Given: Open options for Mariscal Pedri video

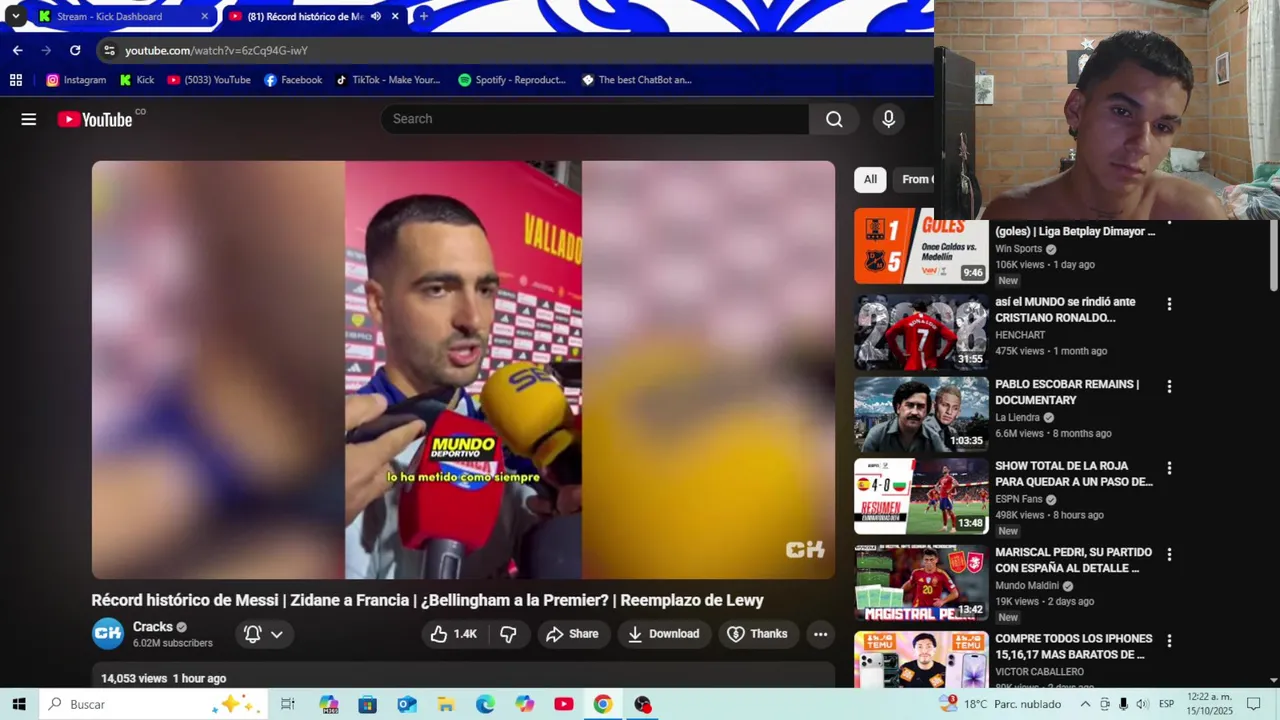Looking at the screenshot, I should 1169,554.
